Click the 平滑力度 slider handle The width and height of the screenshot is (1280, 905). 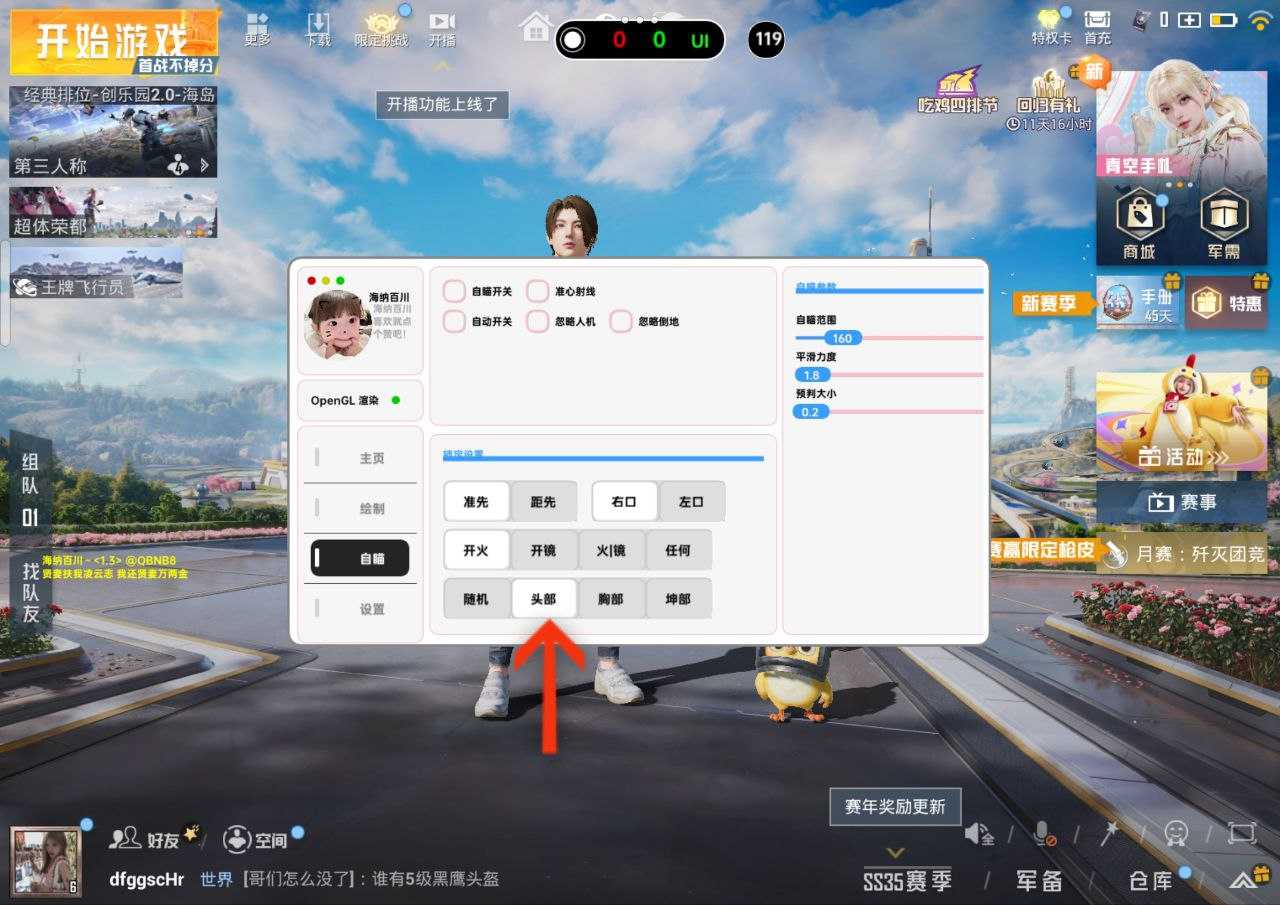pyautogui.click(x=812, y=375)
